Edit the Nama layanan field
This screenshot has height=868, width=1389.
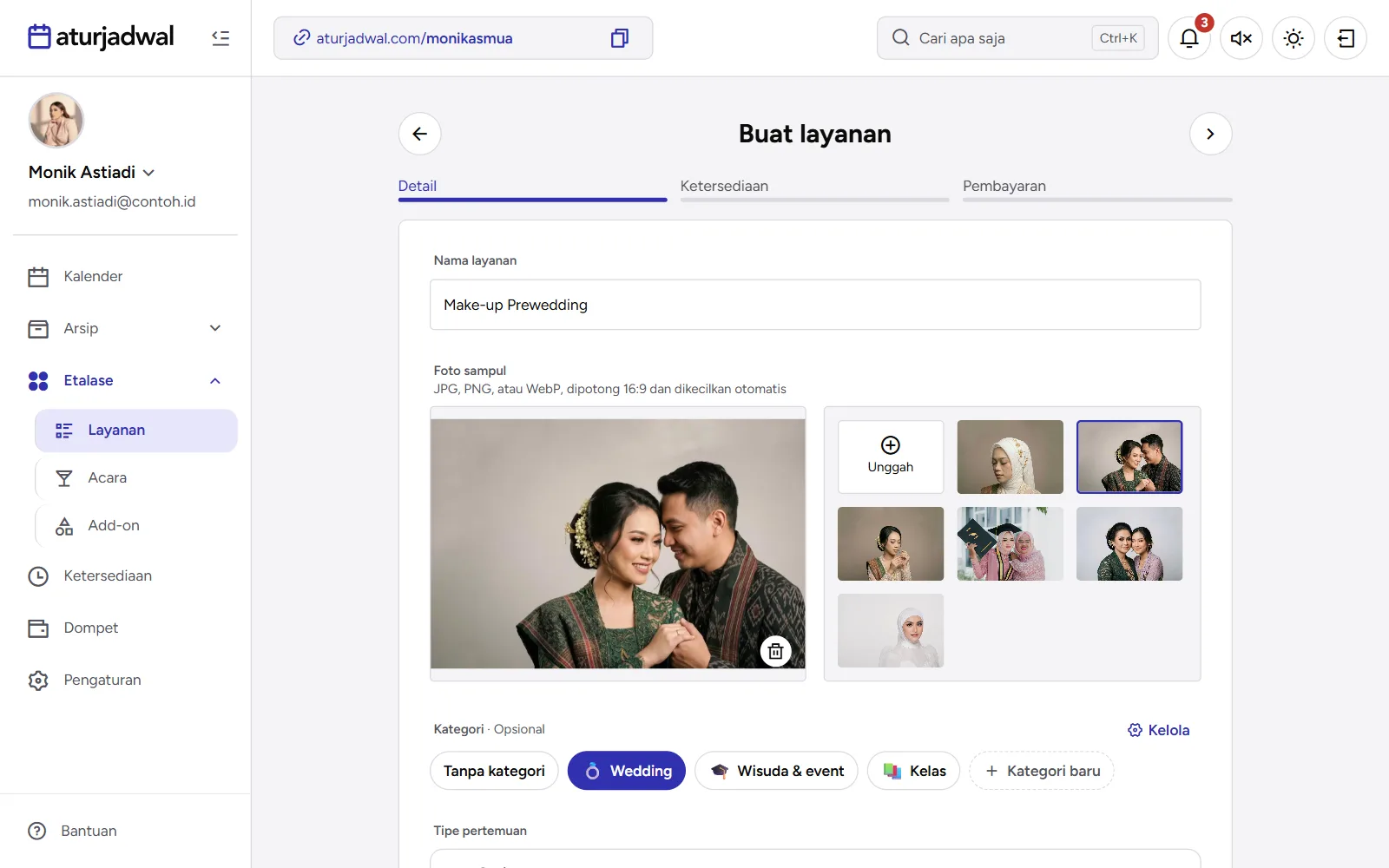point(815,305)
